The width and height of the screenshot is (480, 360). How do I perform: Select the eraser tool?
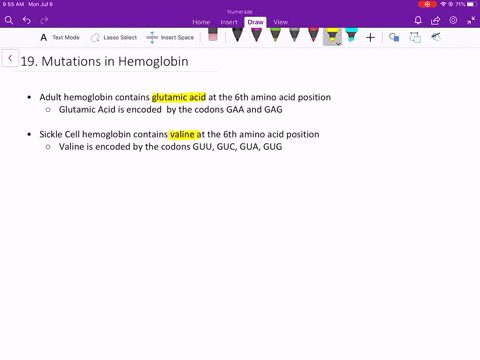click(x=213, y=35)
